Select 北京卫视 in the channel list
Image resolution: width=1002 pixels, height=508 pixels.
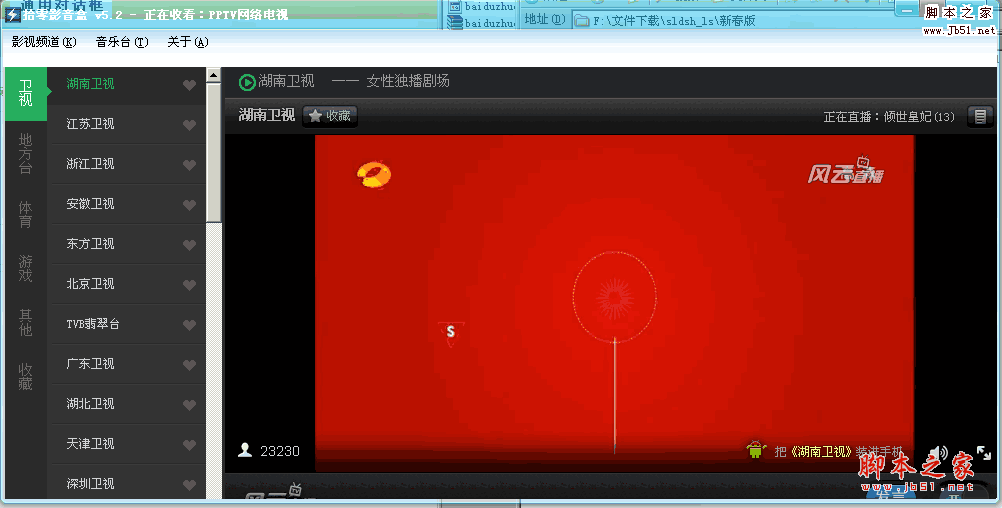pos(127,284)
